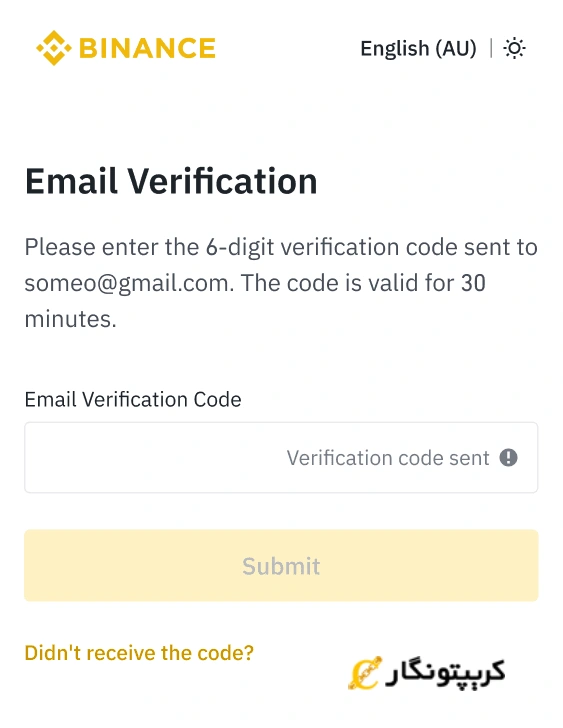Click the "6-digit verification code" instruction text
The height and width of the screenshot is (728, 563).
pyautogui.click(x=302, y=247)
